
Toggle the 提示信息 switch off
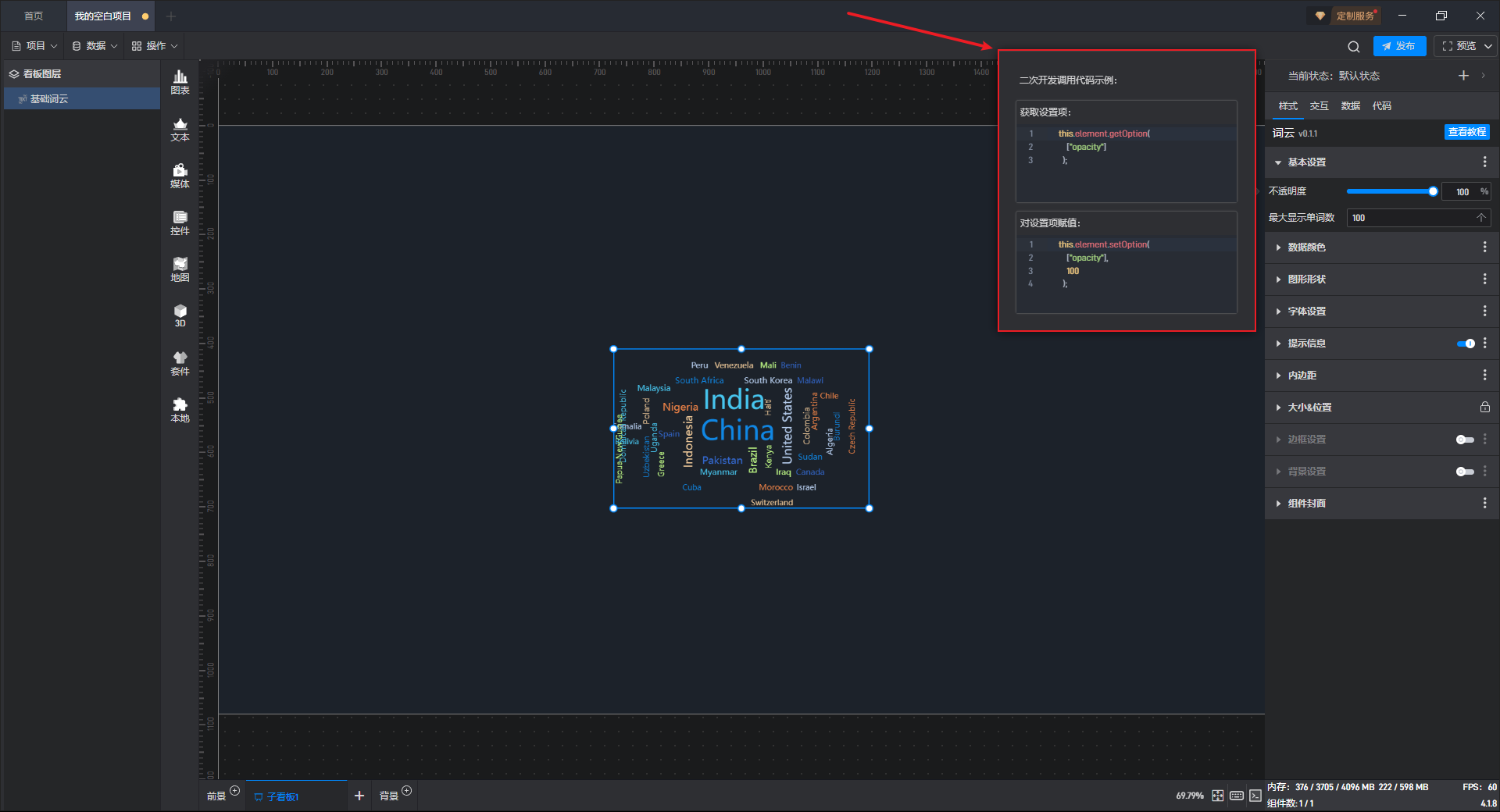[1466, 344]
